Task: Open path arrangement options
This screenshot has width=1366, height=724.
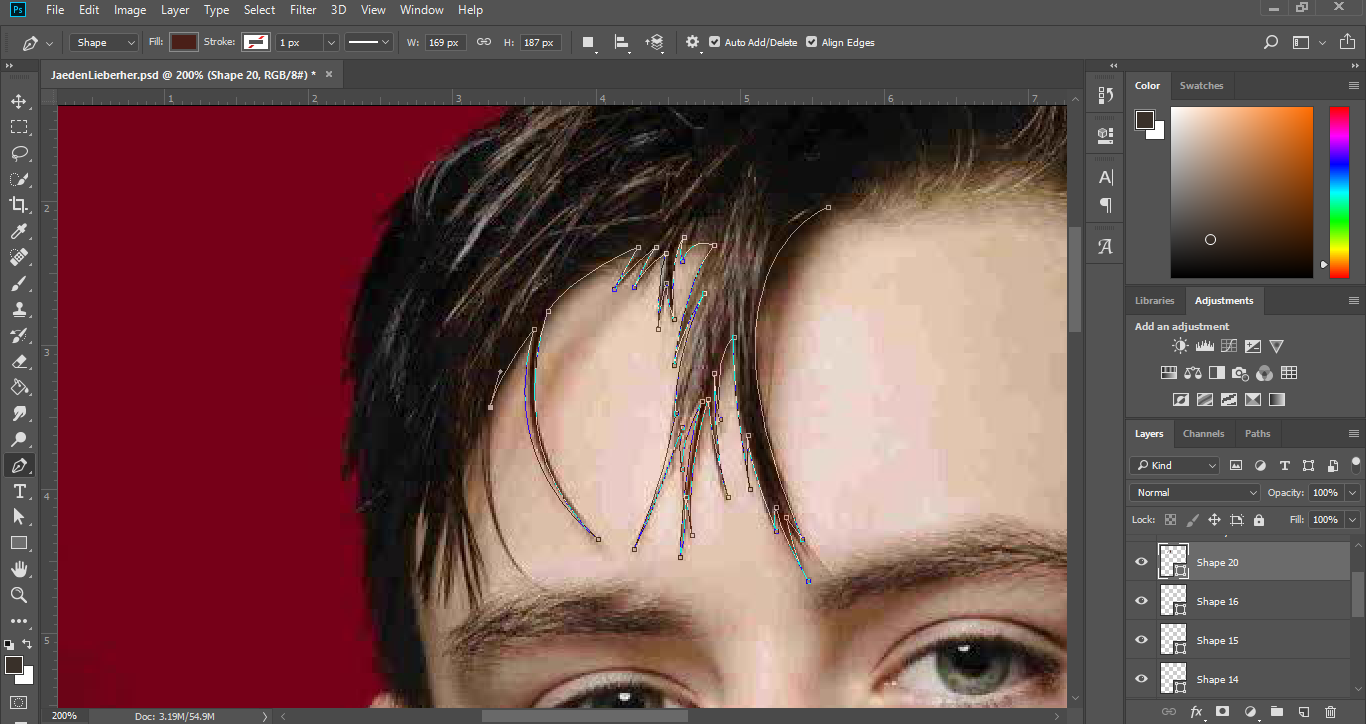Action: [655, 43]
